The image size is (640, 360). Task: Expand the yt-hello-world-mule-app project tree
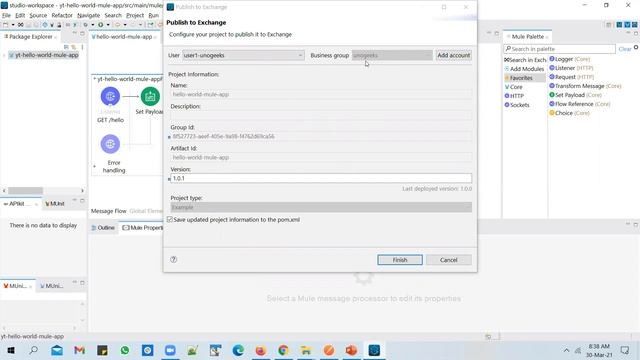coord(4,55)
